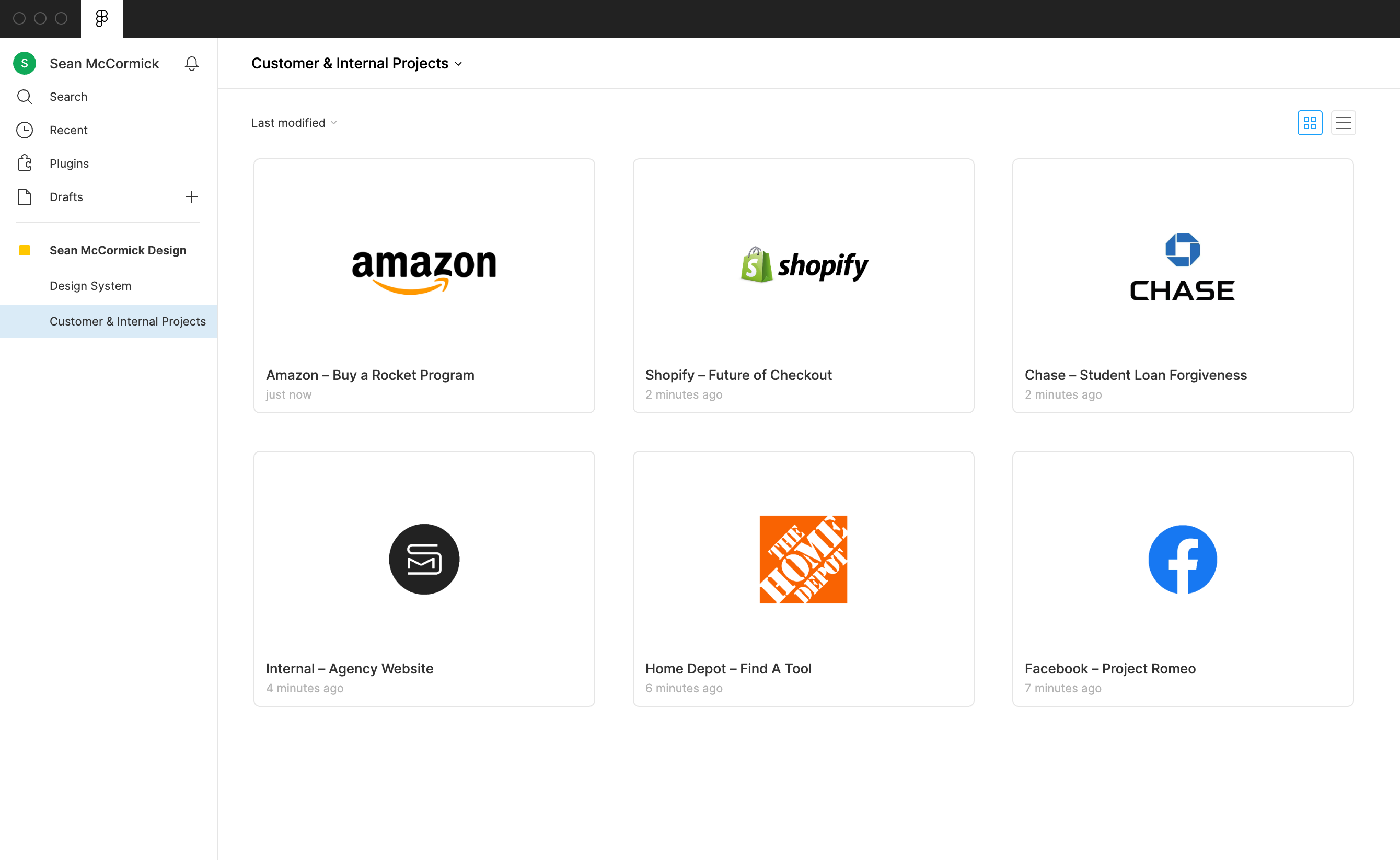The width and height of the screenshot is (1400, 860).
Task: Open the Design System project
Action: click(90, 286)
